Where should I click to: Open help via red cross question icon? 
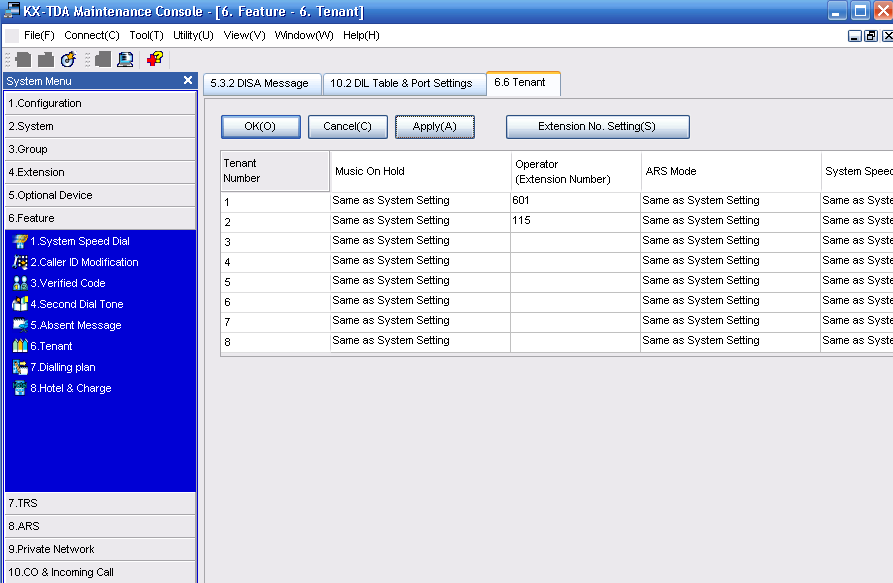click(x=155, y=59)
